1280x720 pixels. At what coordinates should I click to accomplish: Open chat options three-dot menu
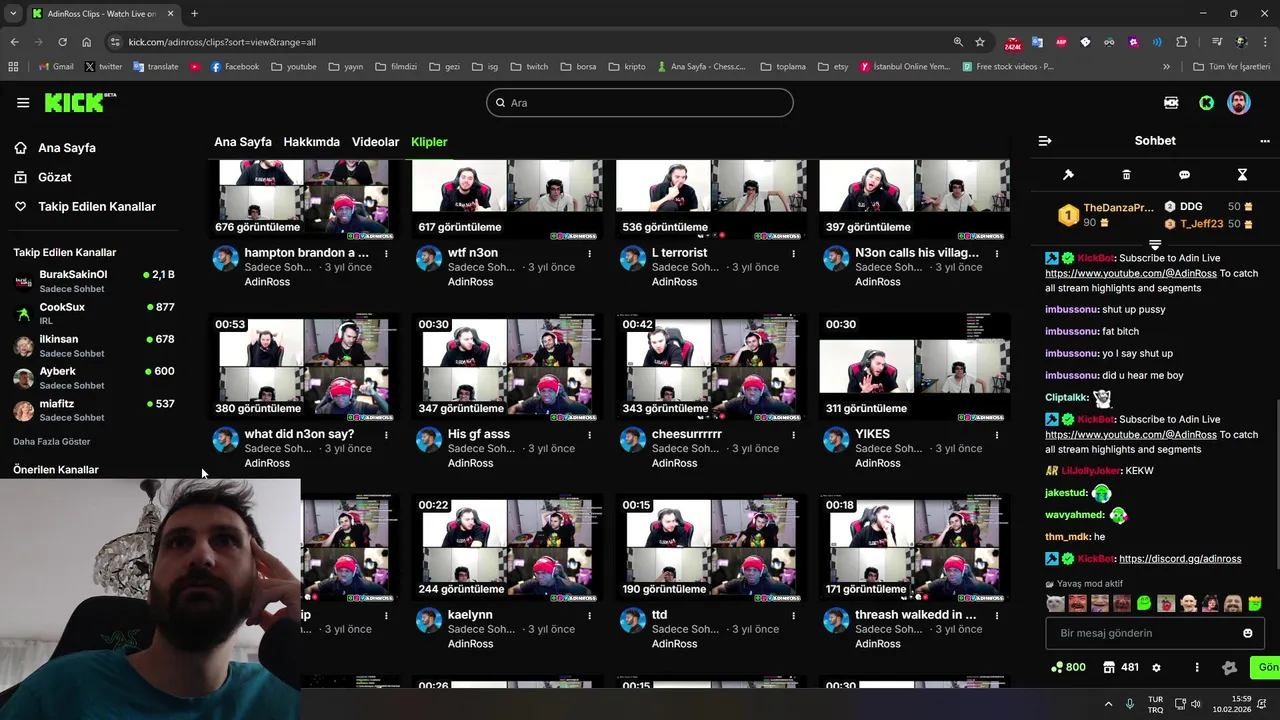pyautogui.click(x=1264, y=141)
